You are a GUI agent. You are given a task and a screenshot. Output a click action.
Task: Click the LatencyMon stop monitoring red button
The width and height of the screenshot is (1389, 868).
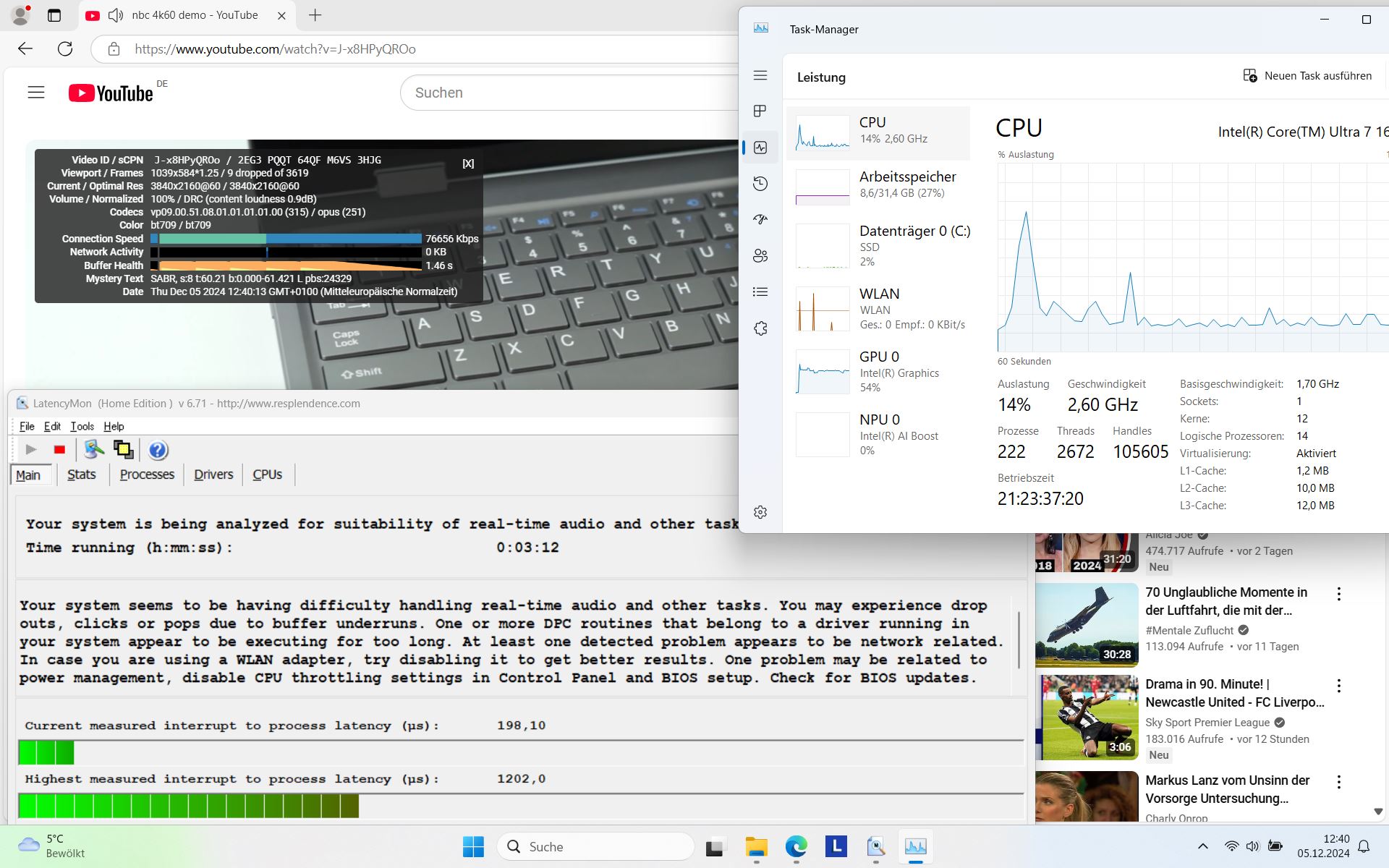click(x=59, y=450)
